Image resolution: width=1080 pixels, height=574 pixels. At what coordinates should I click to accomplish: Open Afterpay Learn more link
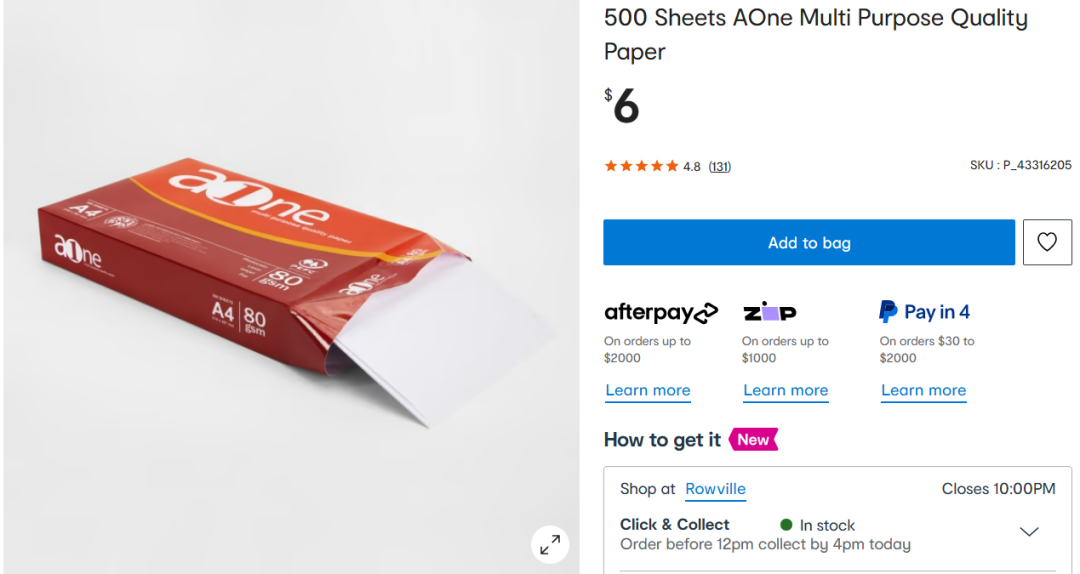648,390
